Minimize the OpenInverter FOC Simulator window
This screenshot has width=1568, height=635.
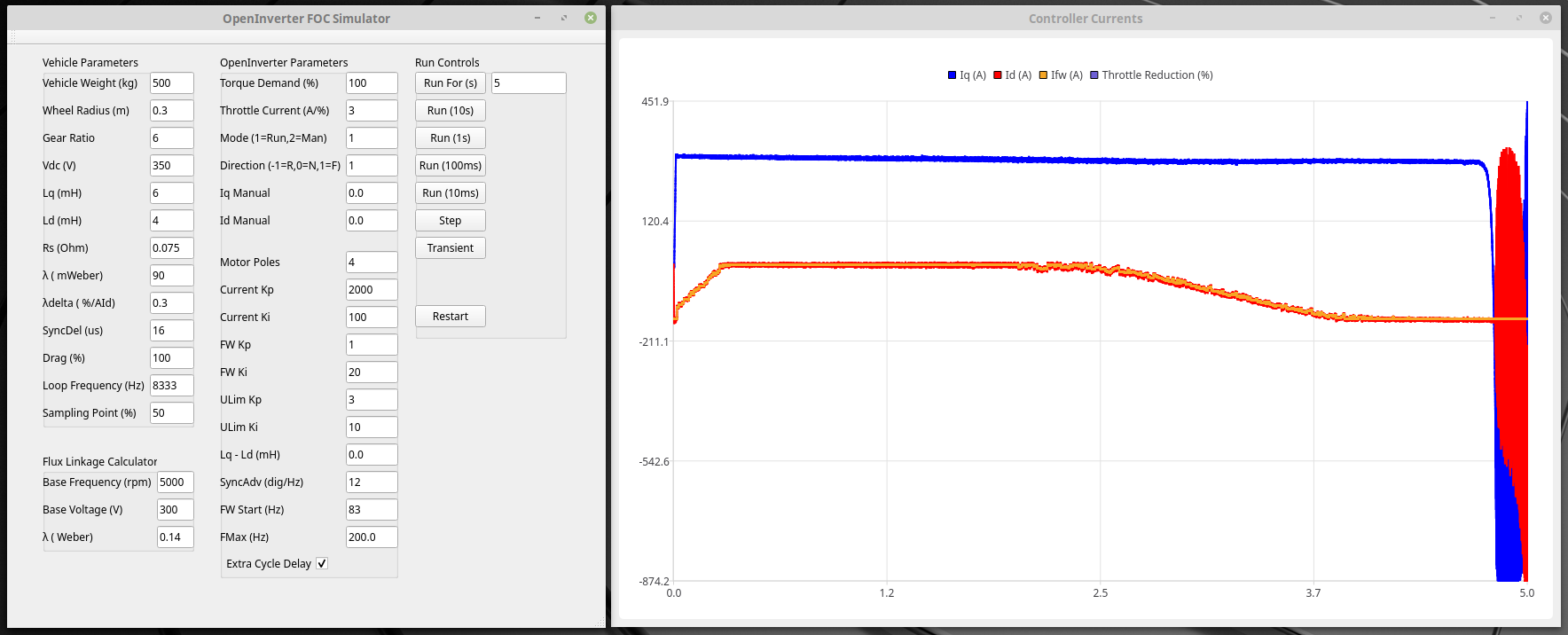(x=537, y=18)
